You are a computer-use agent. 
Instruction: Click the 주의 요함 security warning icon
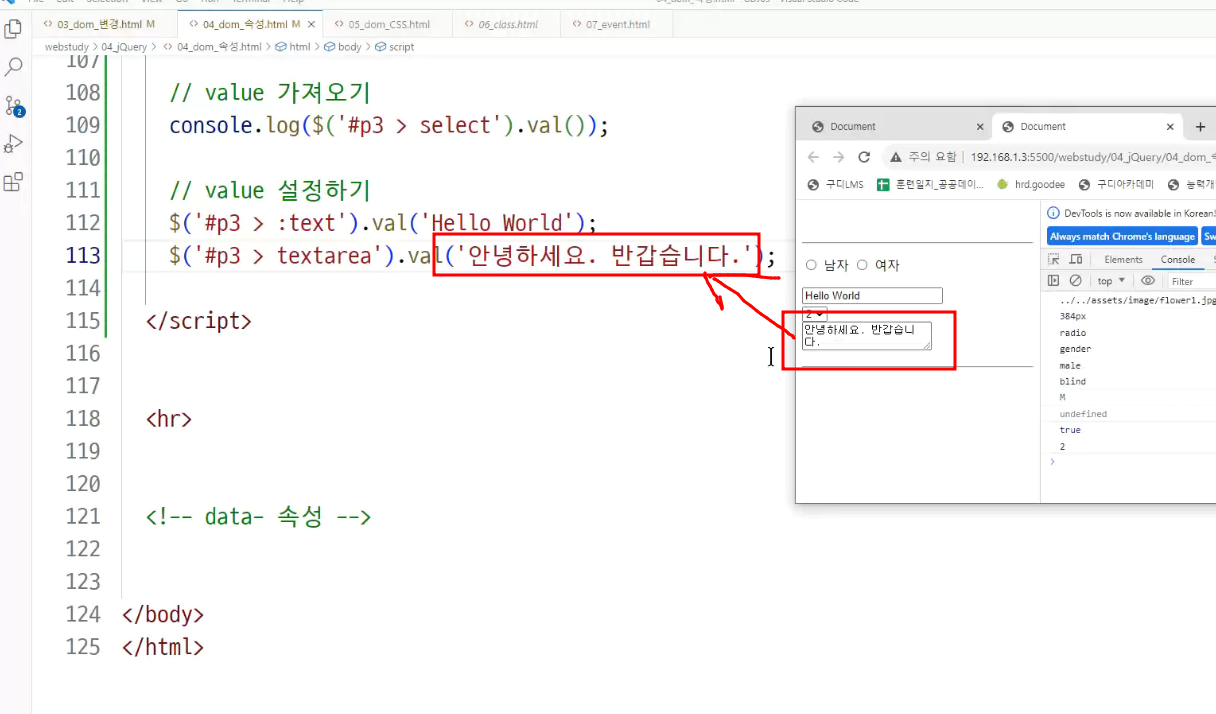[x=897, y=157]
